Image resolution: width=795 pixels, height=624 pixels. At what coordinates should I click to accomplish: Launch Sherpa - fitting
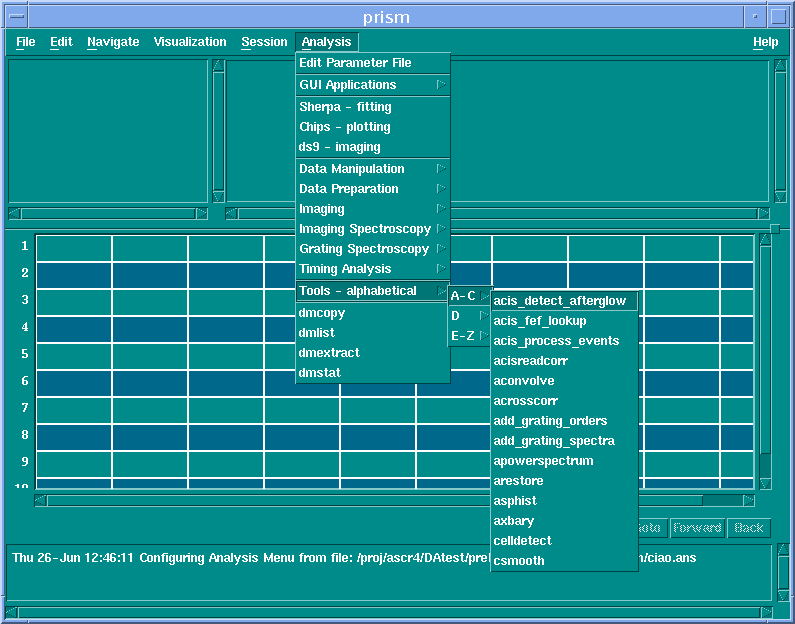[x=373, y=107]
